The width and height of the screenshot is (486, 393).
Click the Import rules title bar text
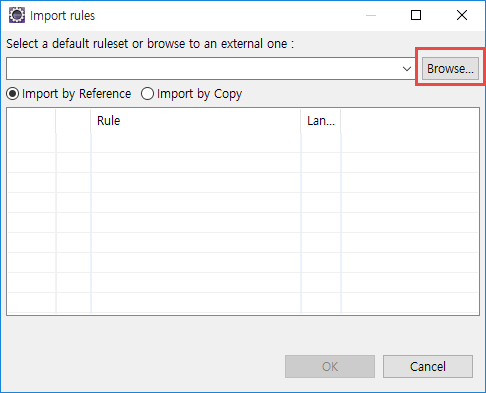pos(62,16)
